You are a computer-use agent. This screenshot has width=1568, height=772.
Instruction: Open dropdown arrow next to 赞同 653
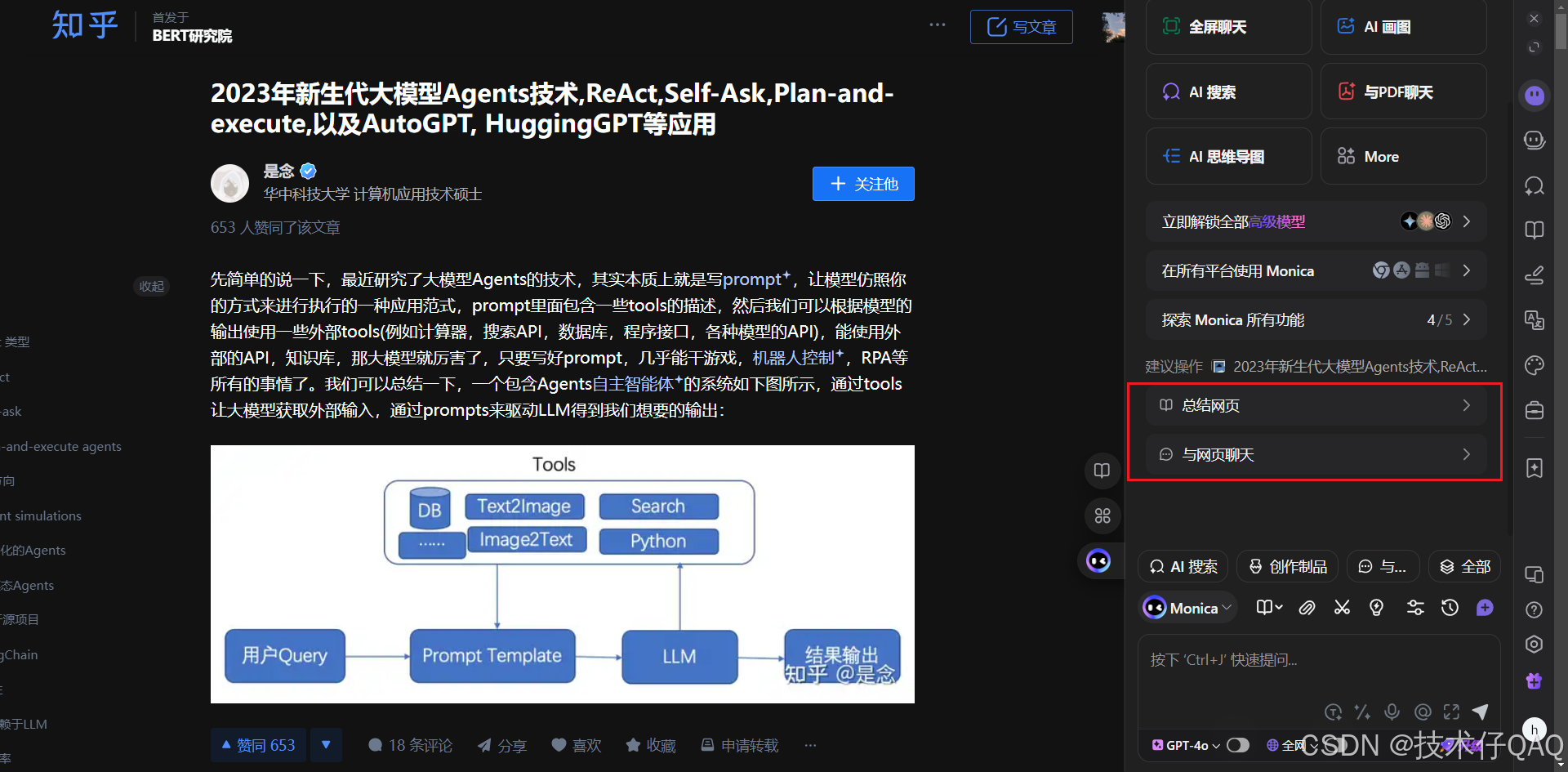pos(326,745)
